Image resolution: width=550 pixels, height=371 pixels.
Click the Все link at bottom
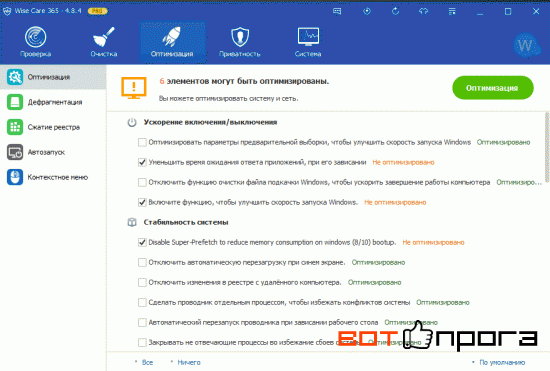[147, 362]
